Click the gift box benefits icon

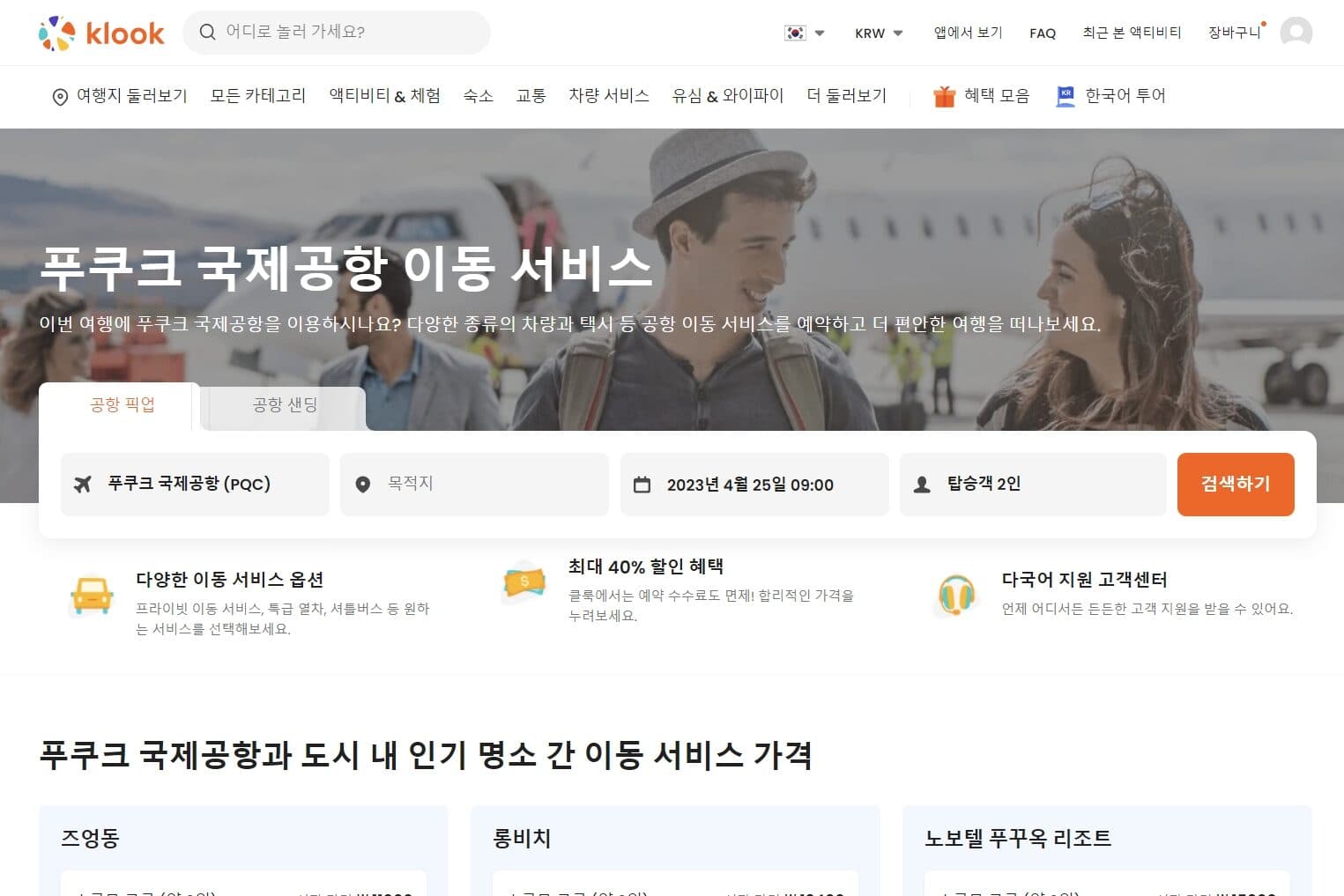[944, 96]
